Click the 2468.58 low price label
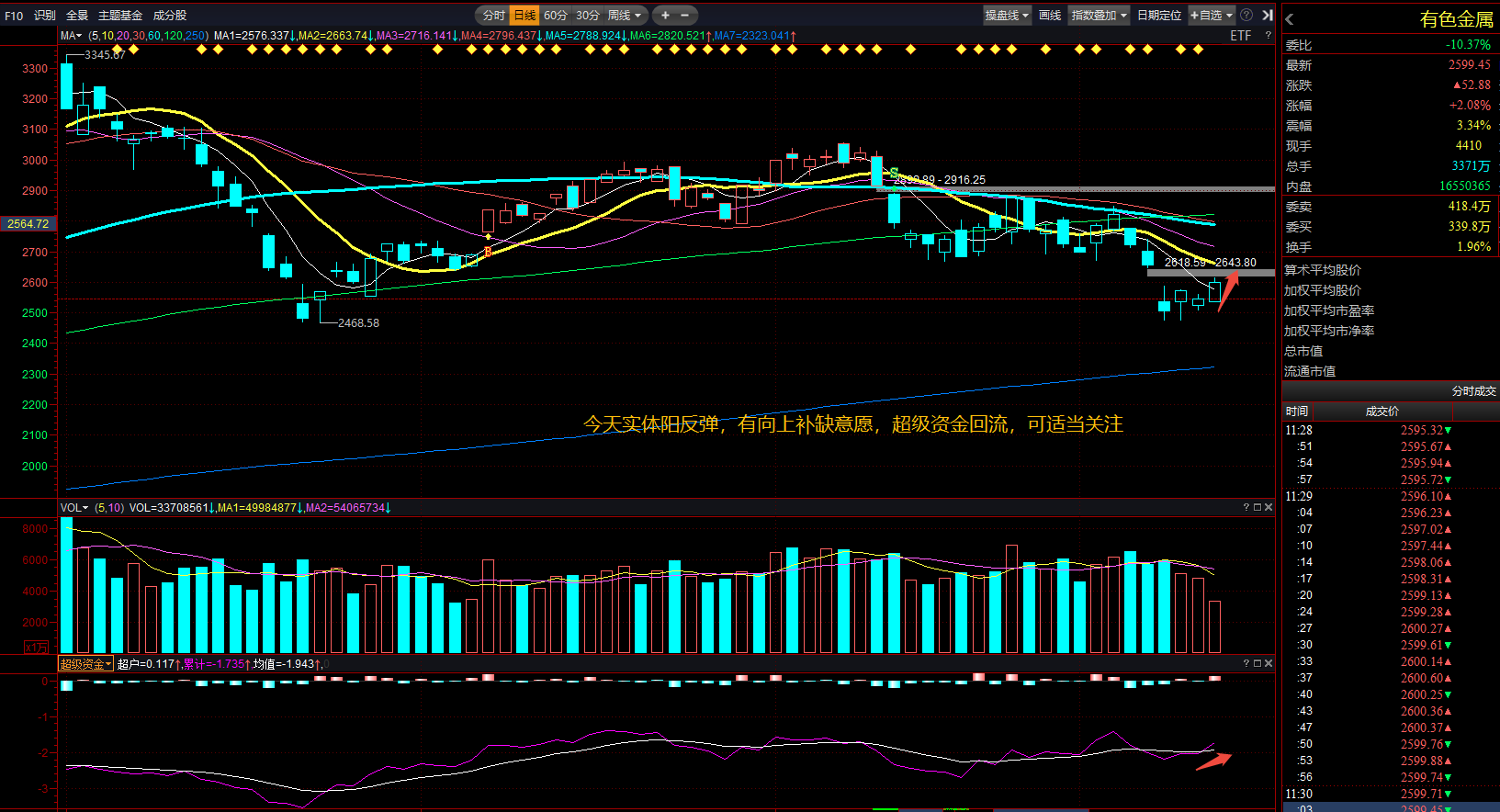This screenshot has width=1500, height=812. [x=358, y=323]
